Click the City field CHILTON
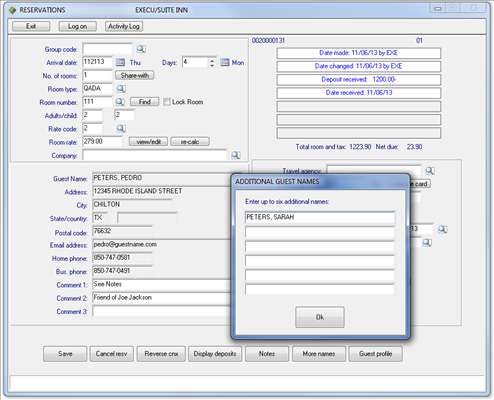This screenshot has height=400, width=494. (x=132, y=205)
